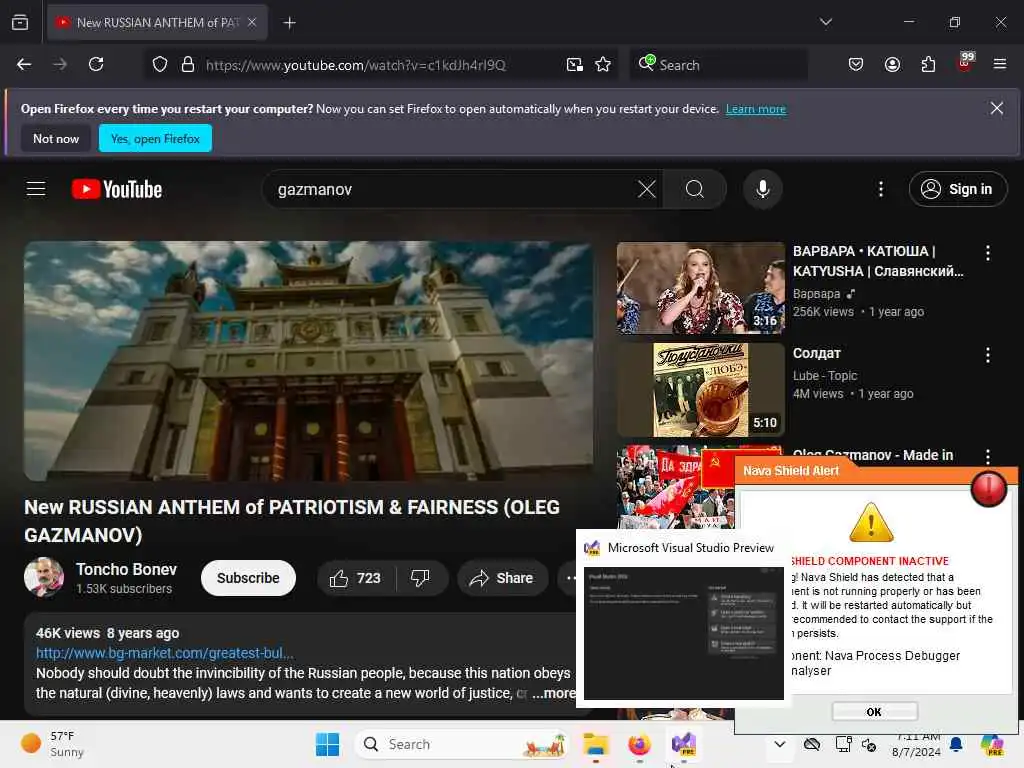Open File Explorer from taskbar
The width and height of the screenshot is (1024, 768).
coord(596,744)
